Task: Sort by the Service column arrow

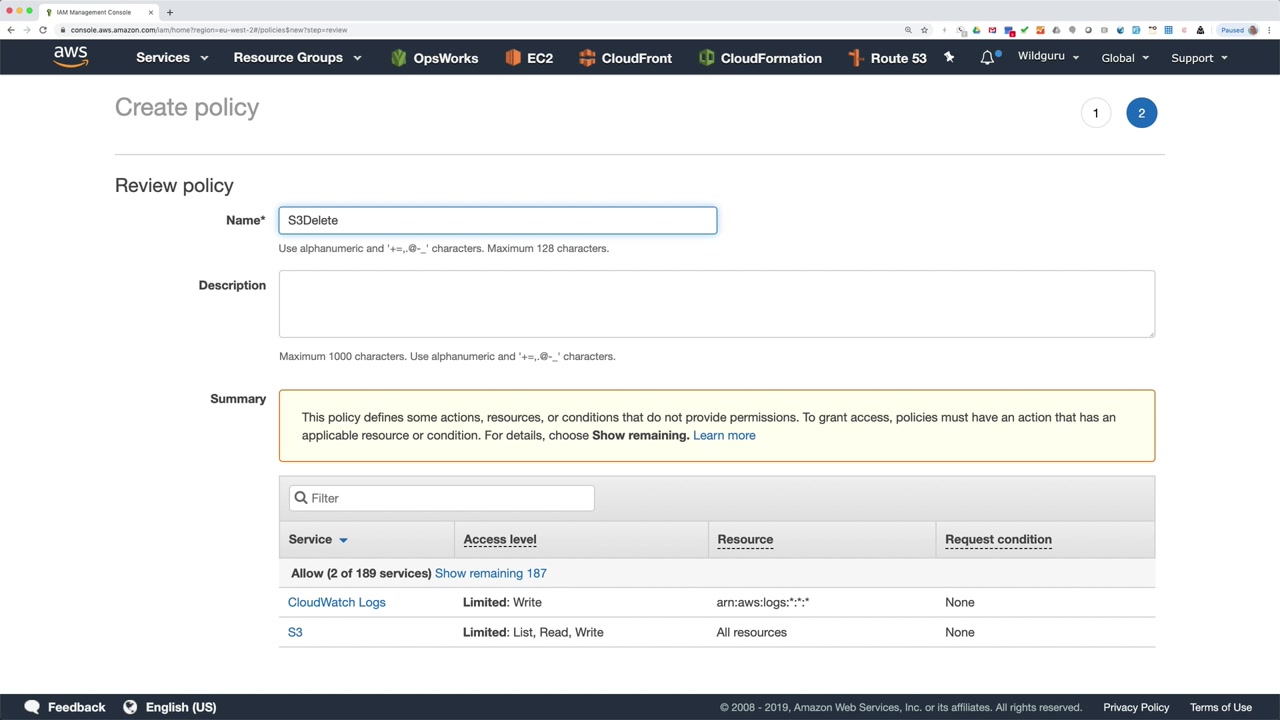Action: click(x=343, y=540)
